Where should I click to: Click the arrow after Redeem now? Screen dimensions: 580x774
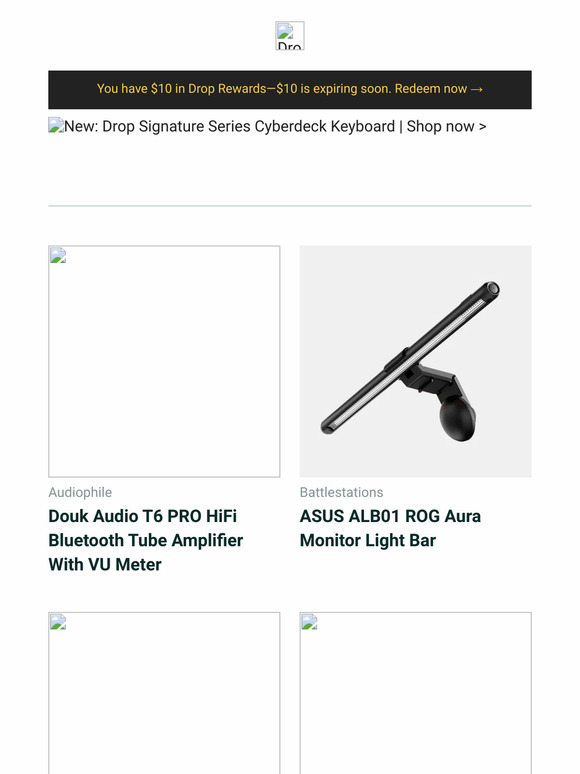coord(477,89)
